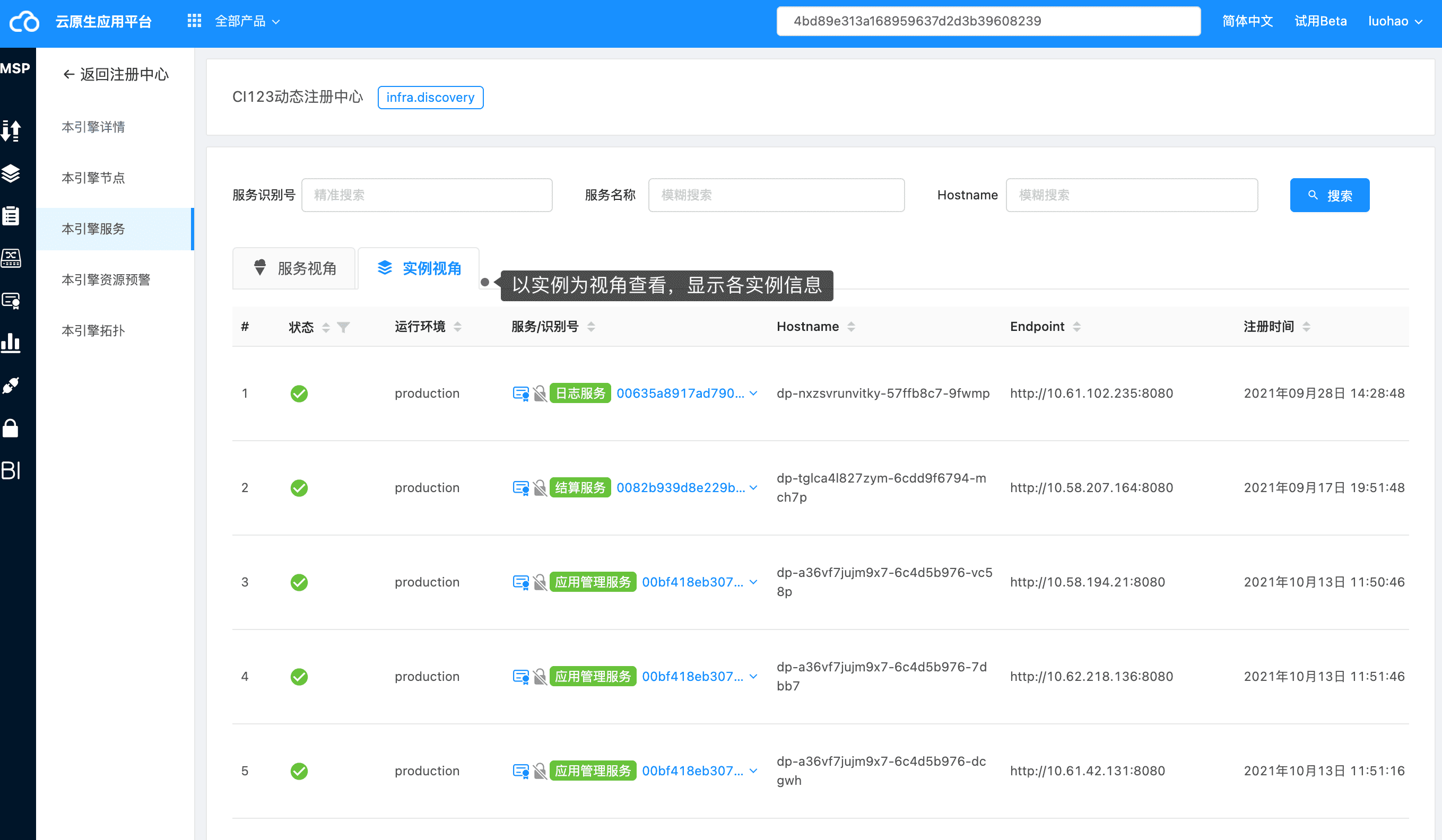Click the MSP logo in sidebar
This screenshot has height=840, width=1442.
pyautogui.click(x=15, y=68)
